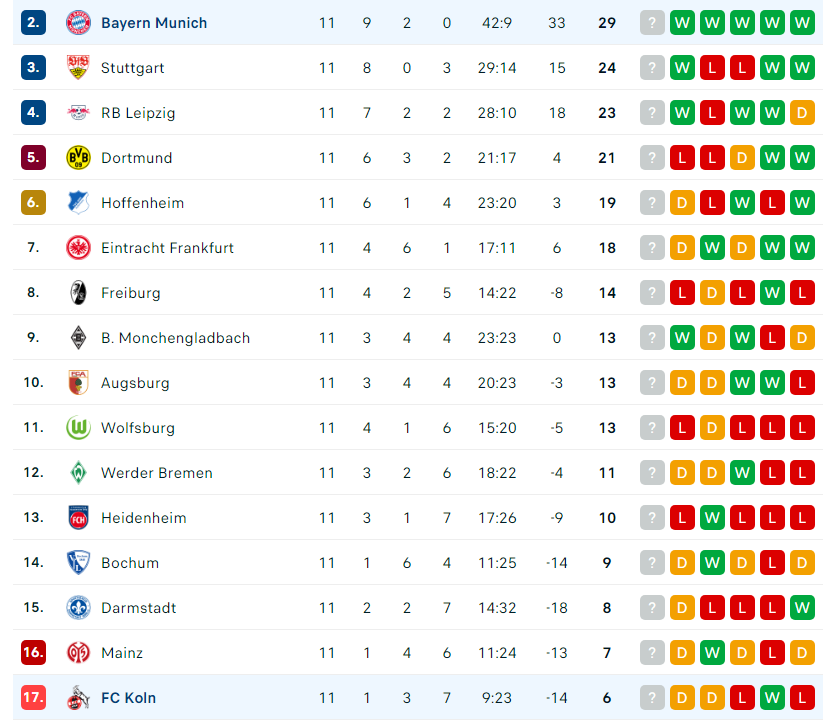
Task: Click the Wolfsburg green W logo
Action: 78,428
